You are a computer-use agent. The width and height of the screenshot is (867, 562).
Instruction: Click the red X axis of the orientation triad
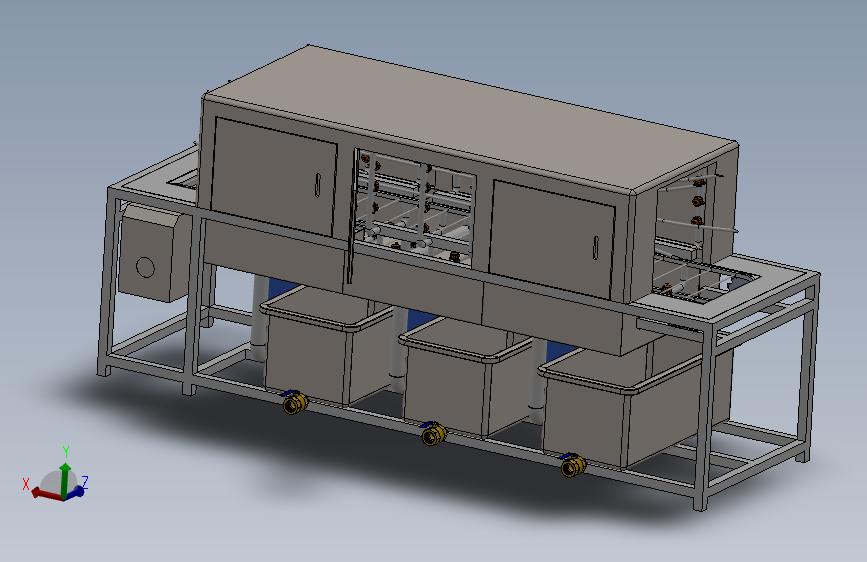coord(46,492)
